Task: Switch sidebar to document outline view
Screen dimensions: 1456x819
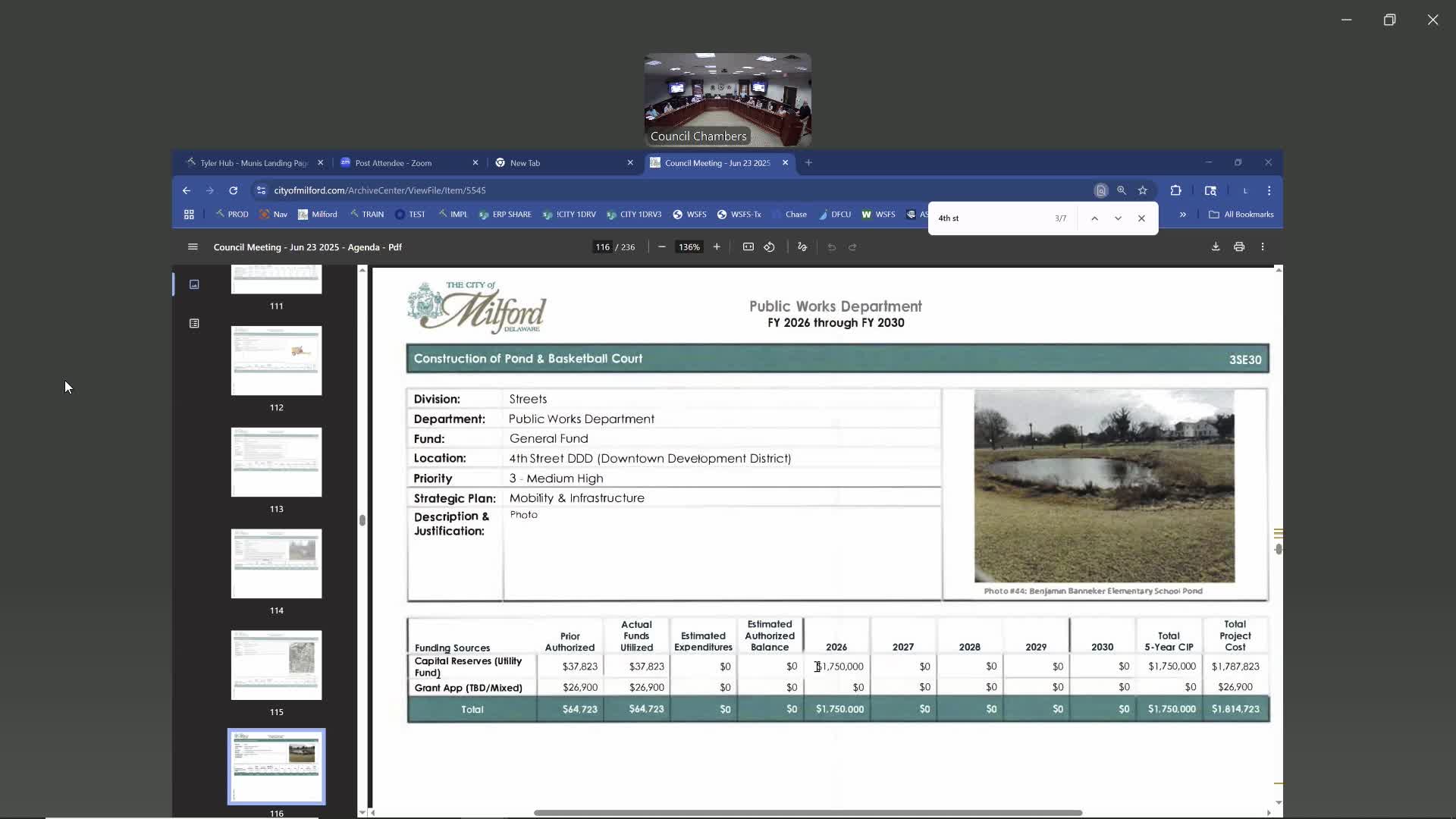Action: point(194,324)
